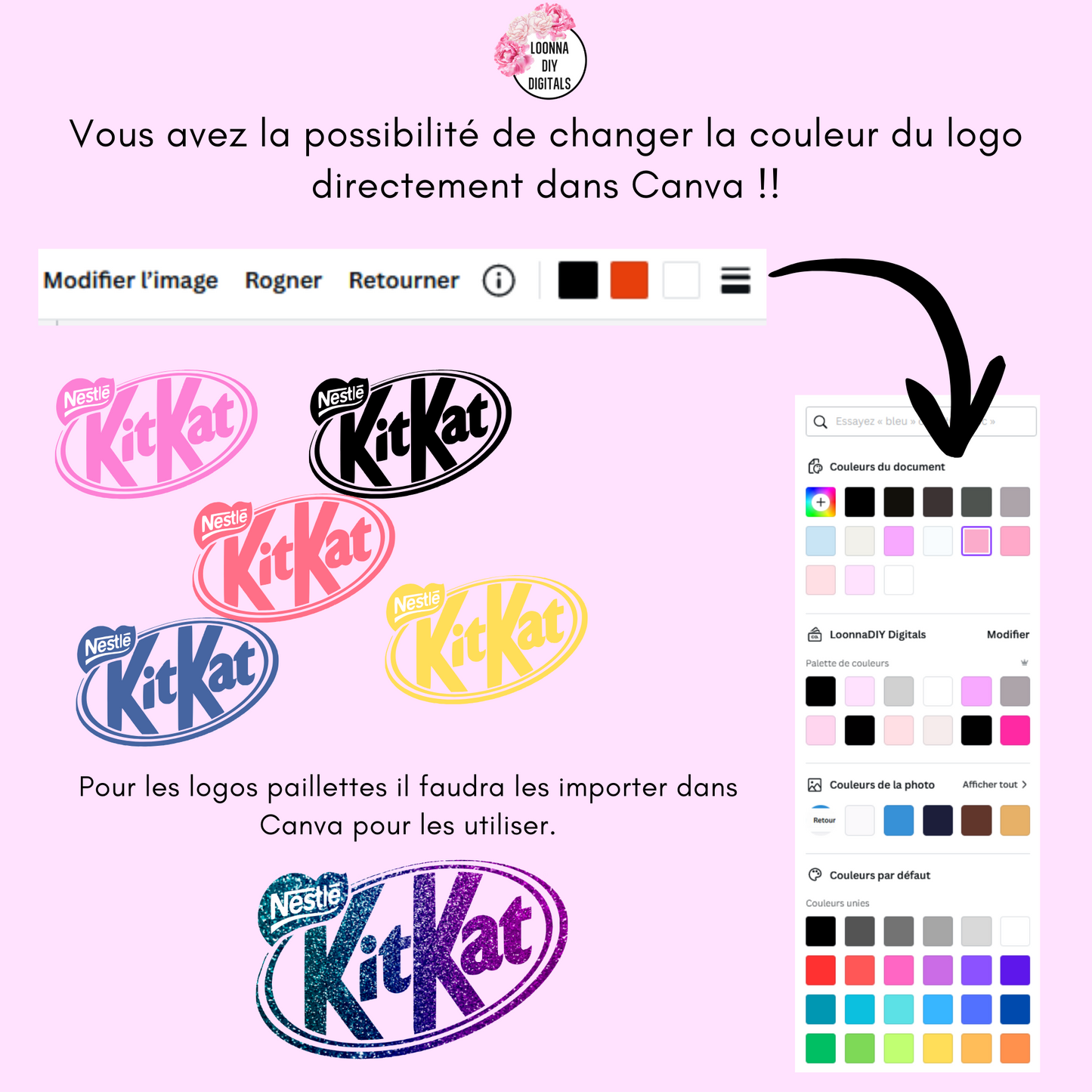Click the crown icon beside Palette de couleurs
1092x1092 pixels.
coord(1025,663)
